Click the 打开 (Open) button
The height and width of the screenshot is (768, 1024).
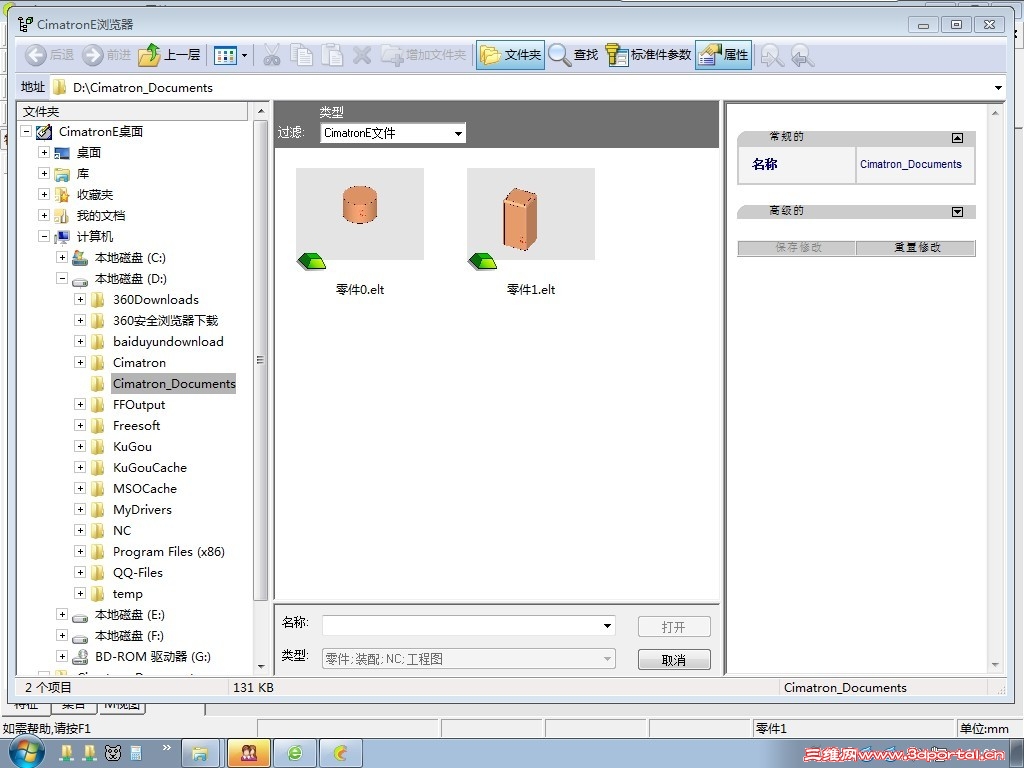[x=674, y=627]
